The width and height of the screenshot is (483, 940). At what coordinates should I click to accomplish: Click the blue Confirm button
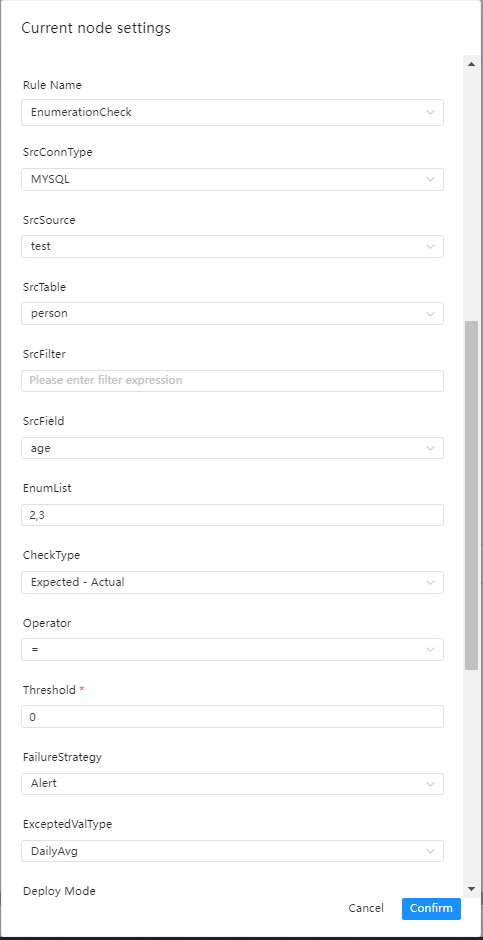pos(431,908)
